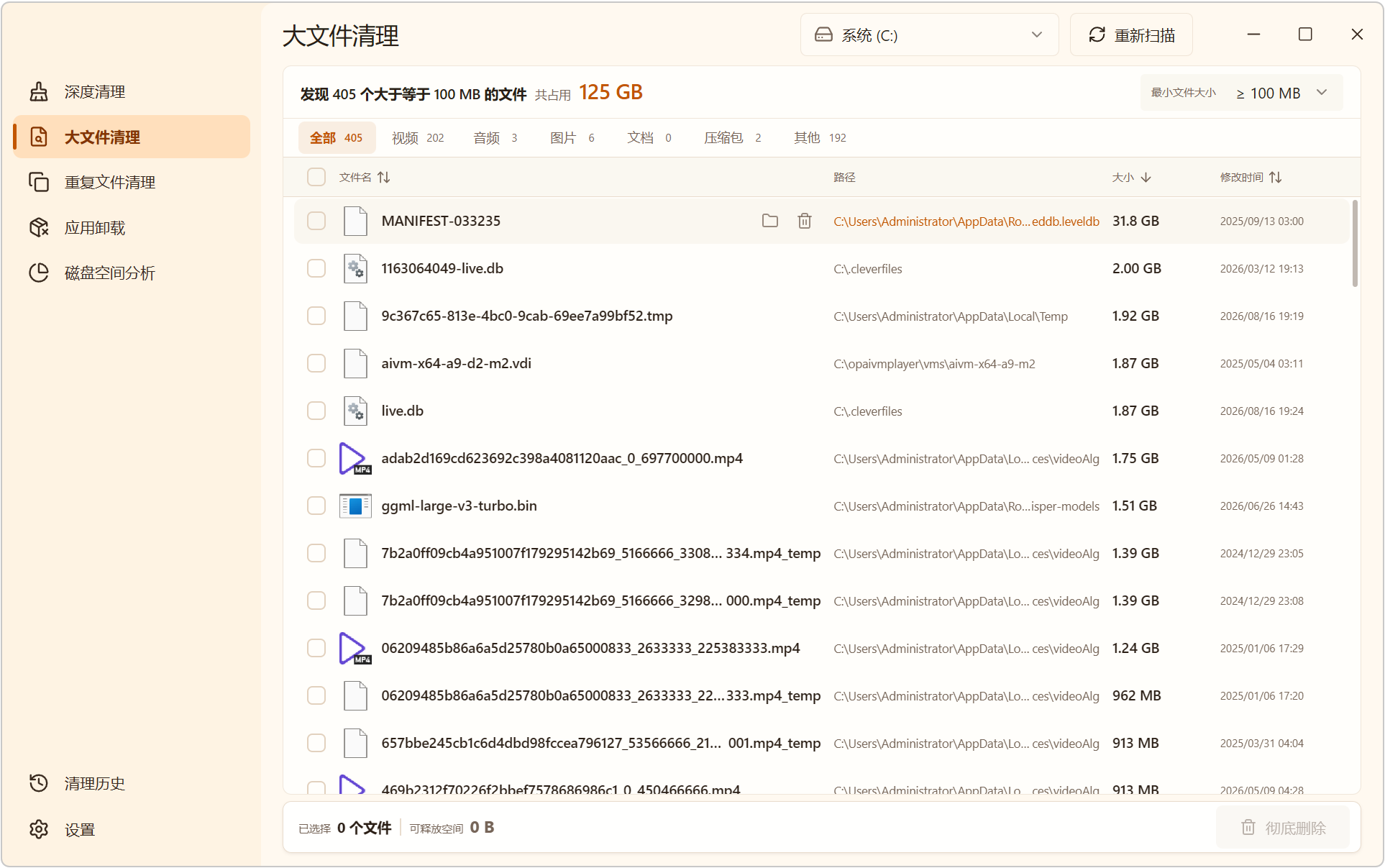
Task: Check the live.db checkbox
Action: [316, 411]
